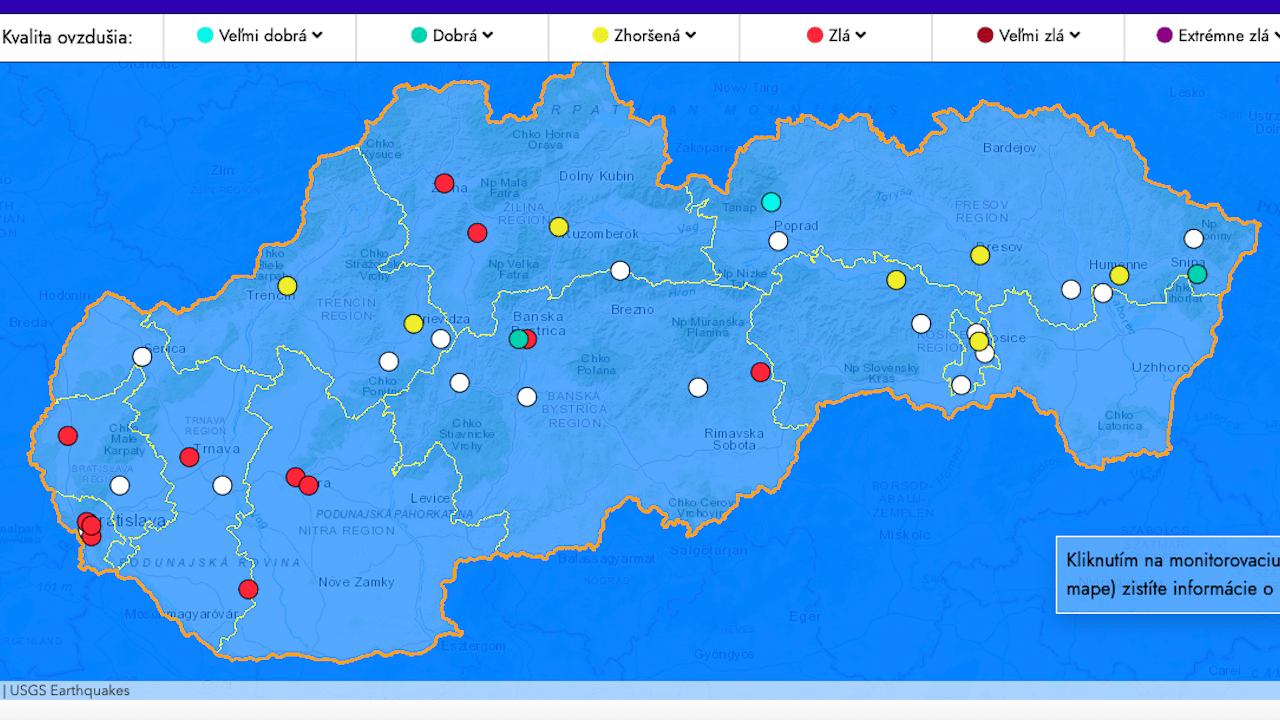Screen dimensions: 1280x720
Task: Click the yellow station marker at Trenčín
Action: (287, 286)
